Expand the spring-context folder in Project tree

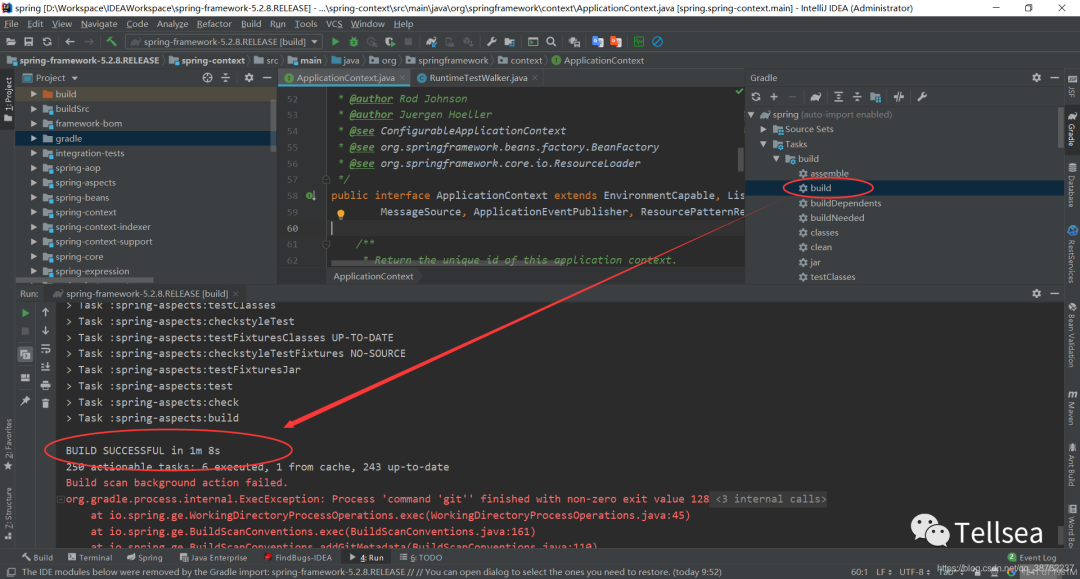(x=35, y=212)
